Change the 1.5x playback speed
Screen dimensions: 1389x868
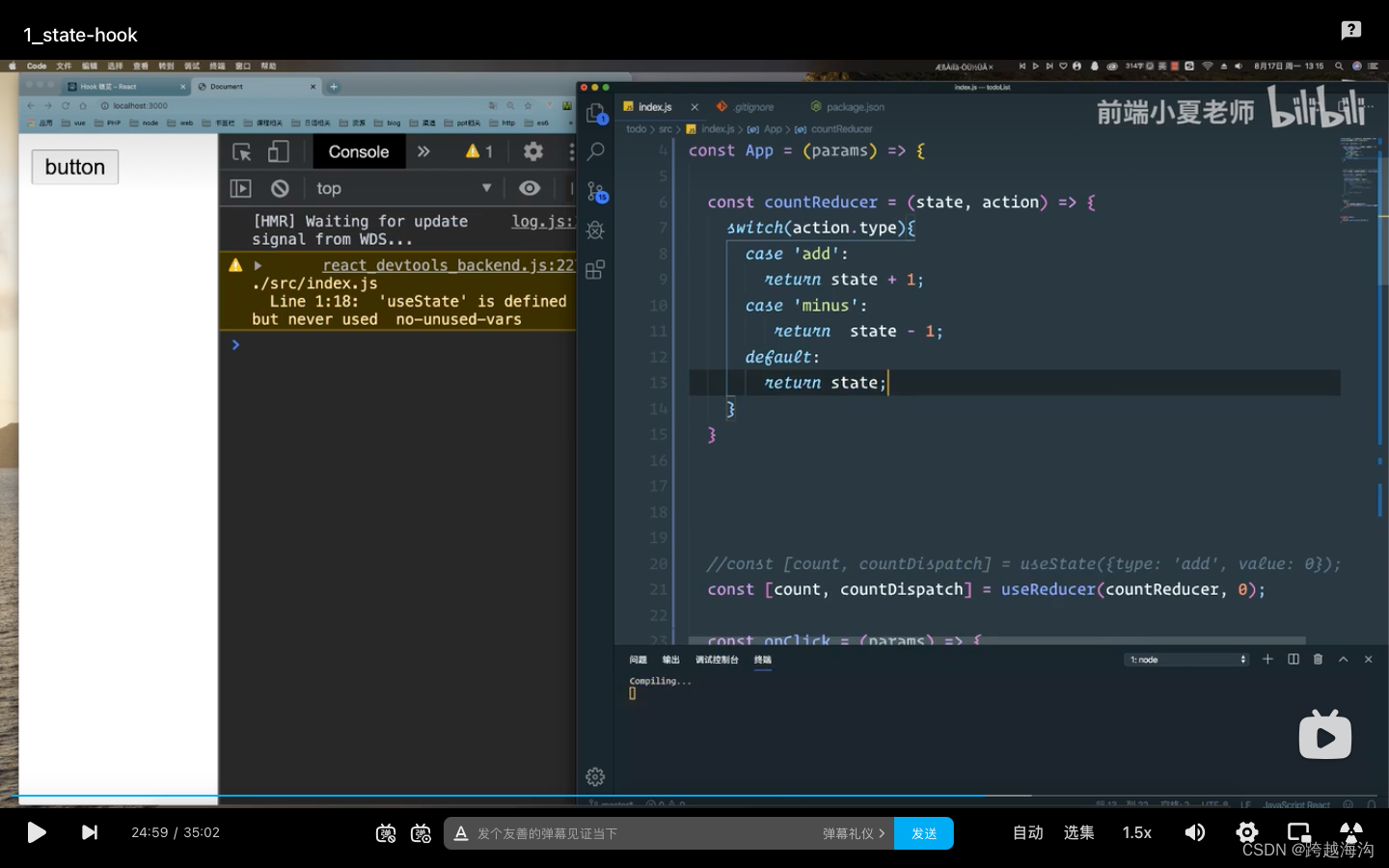click(x=1137, y=832)
